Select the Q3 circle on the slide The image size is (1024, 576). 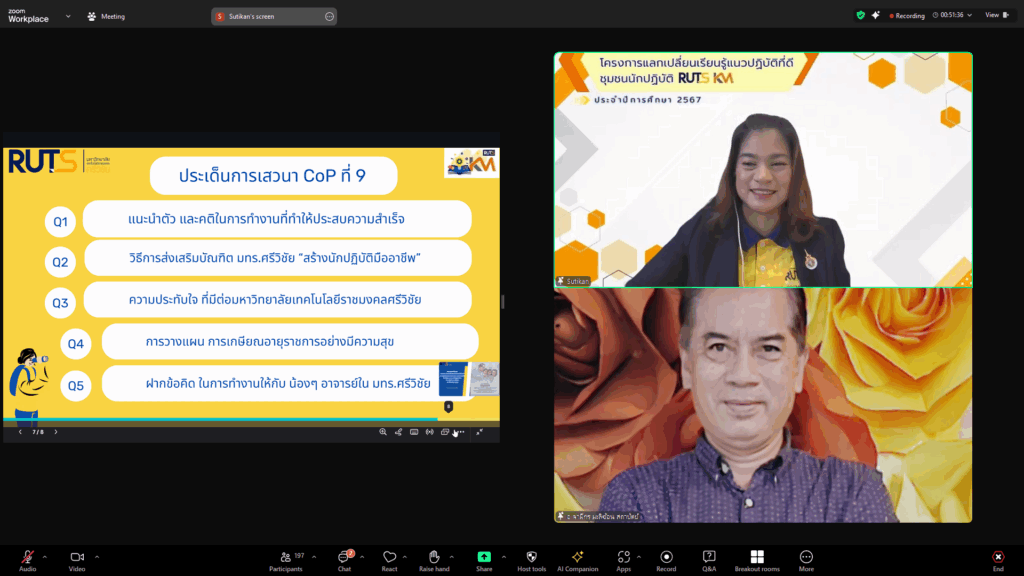click(x=60, y=302)
